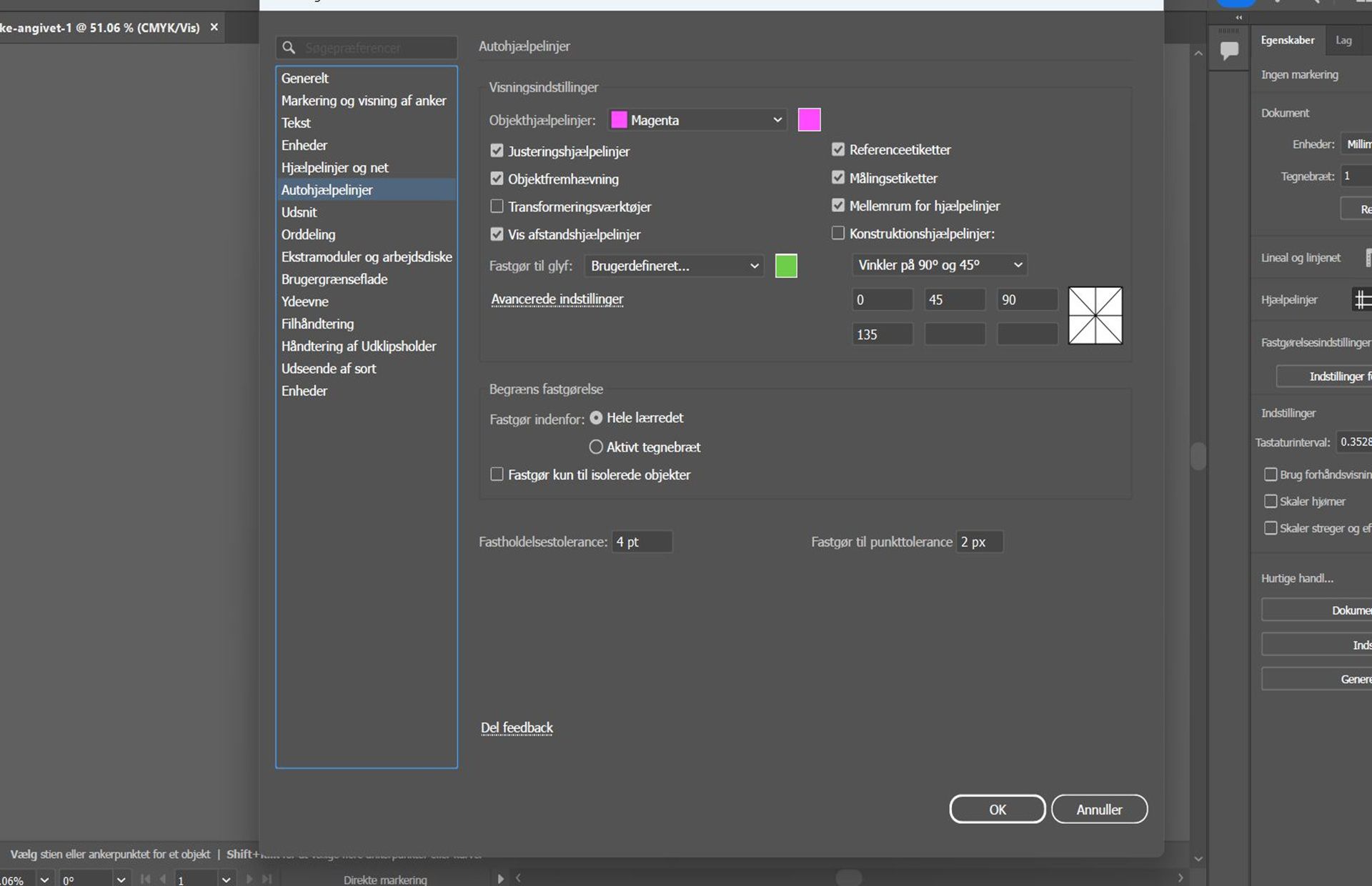Screen dimensions: 1372x886
Task: Uncheck Justeringshjælpelinjer
Action: pos(497,151)
